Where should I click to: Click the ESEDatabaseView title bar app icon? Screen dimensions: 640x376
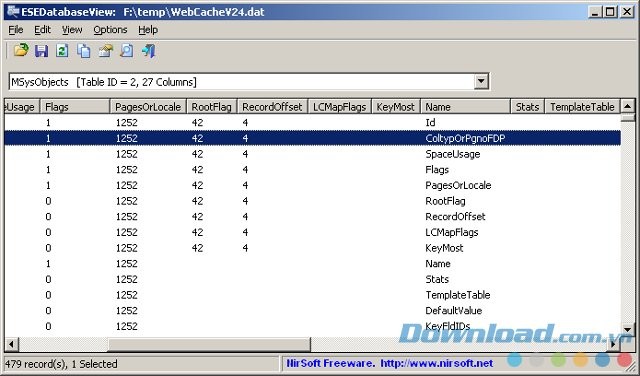13,11
